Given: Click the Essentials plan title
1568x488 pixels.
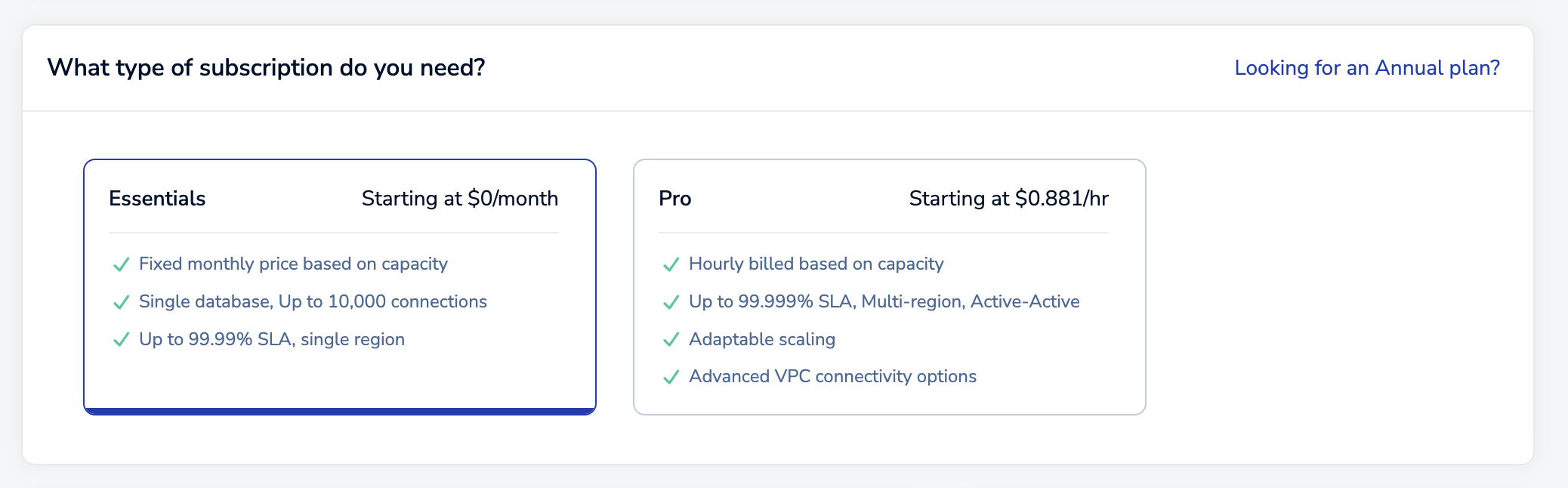Looking at the screenshot, I should pyautogui.click(x=157, y=199).
